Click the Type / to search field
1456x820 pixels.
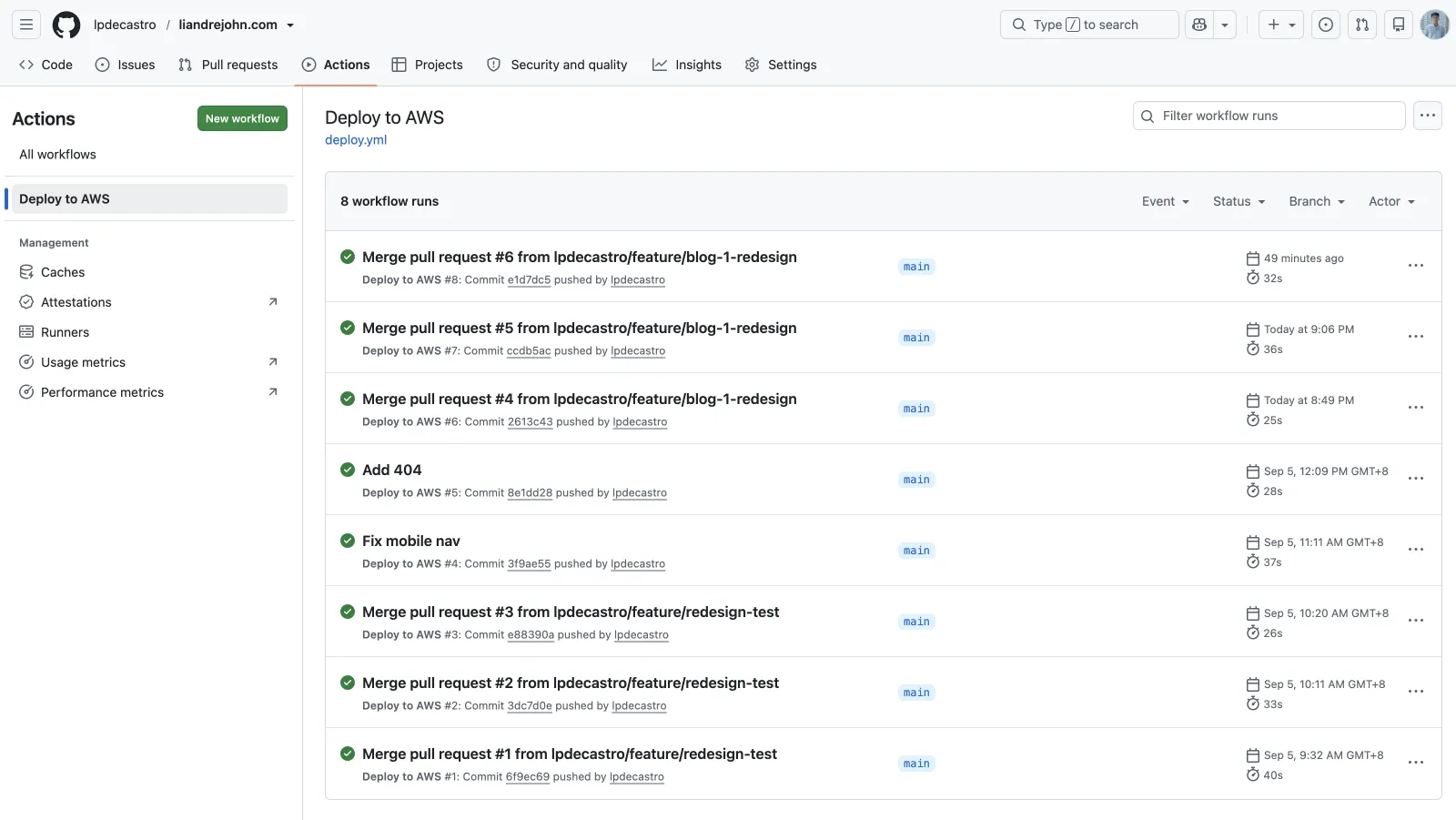coord(1089,25)
